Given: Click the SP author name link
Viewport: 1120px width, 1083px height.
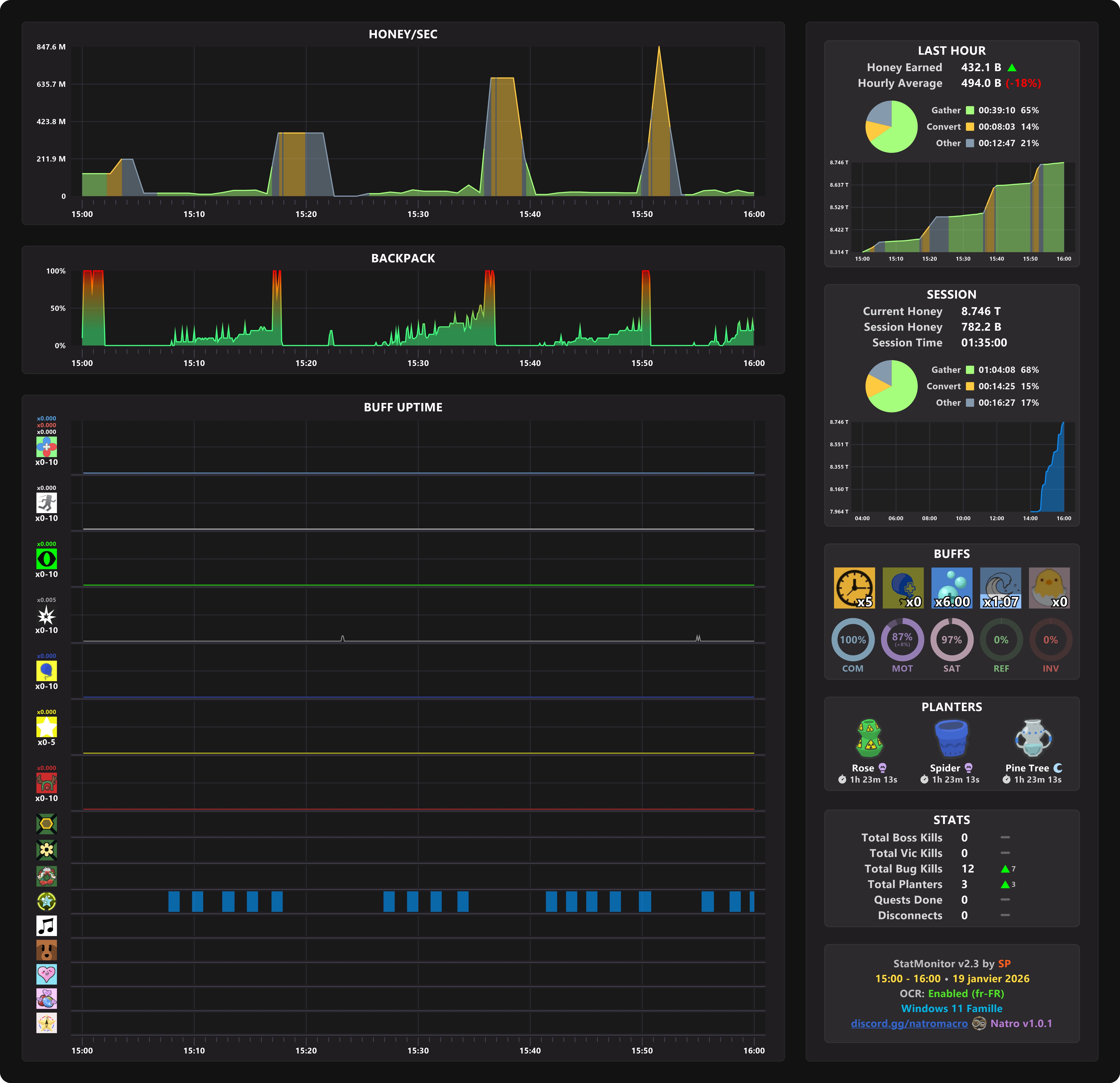Looking at the screenshot, I should (x=1004, y=963).
